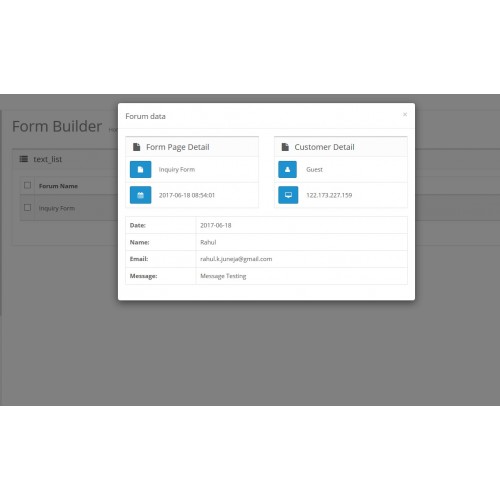Click the Customer Detail heading
The image size is (500, 500).
(x=324, y=147)
